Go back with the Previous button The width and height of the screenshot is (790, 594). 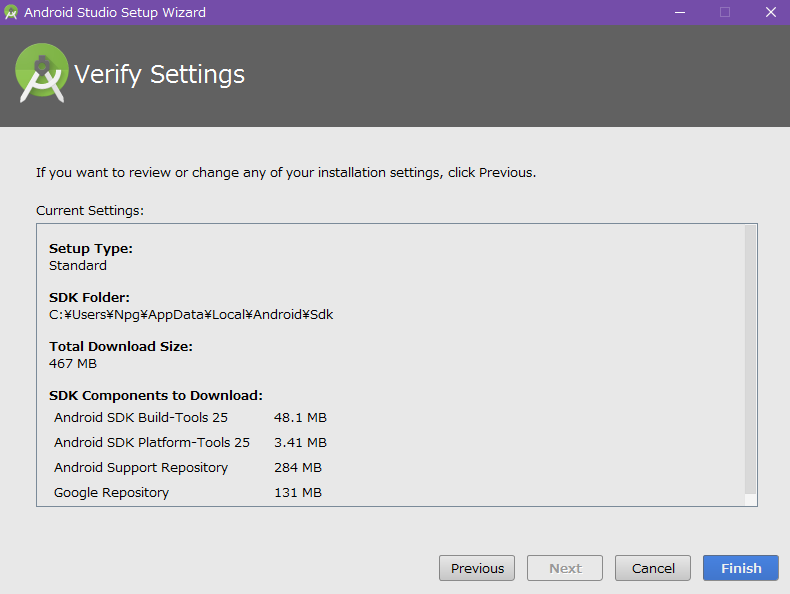point(477,568)
